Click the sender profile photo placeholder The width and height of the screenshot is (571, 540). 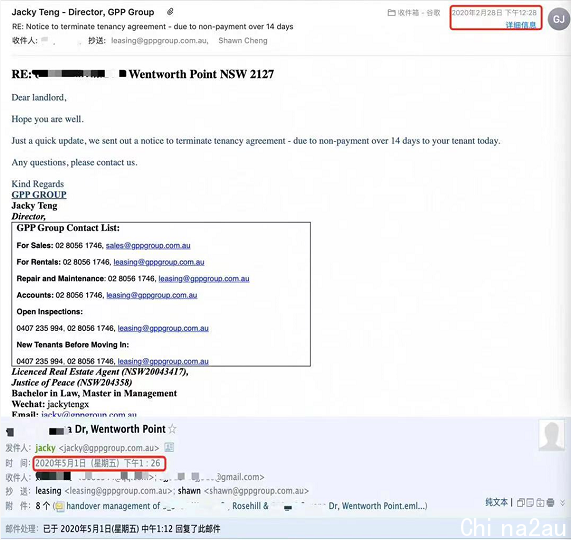click(x=552, y=435)
